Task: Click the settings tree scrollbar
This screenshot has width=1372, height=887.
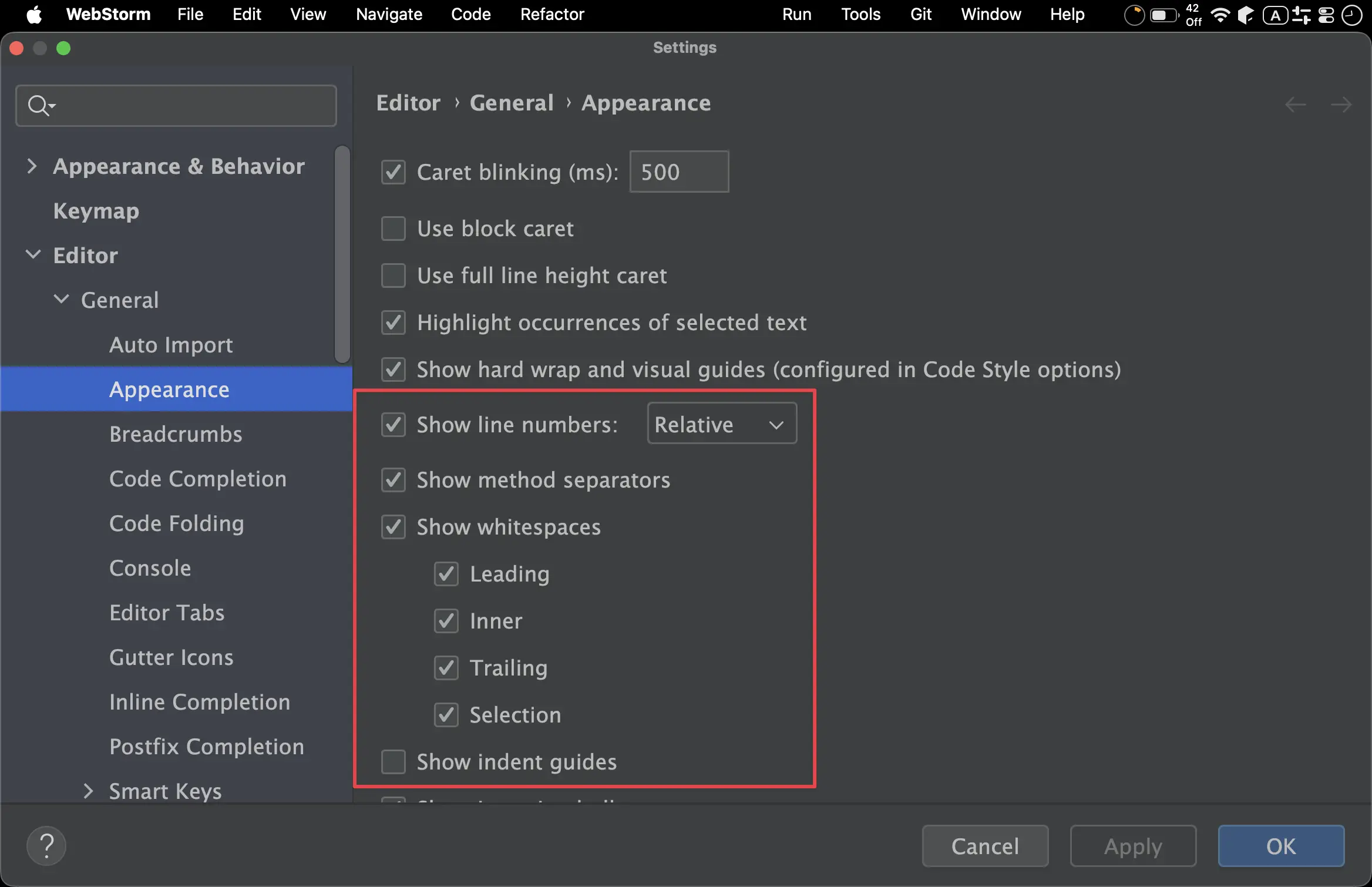Action: coord(342,254)
